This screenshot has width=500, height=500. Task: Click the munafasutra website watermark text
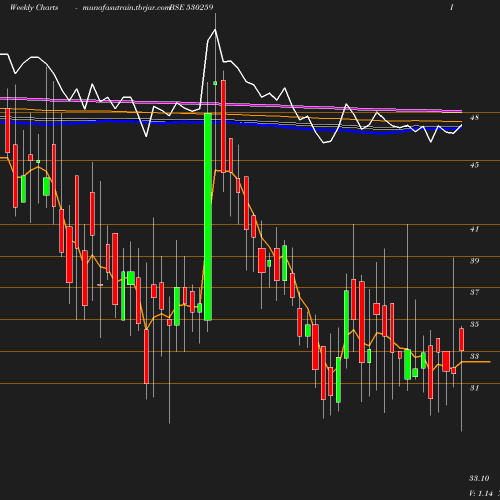coord(126,7)
